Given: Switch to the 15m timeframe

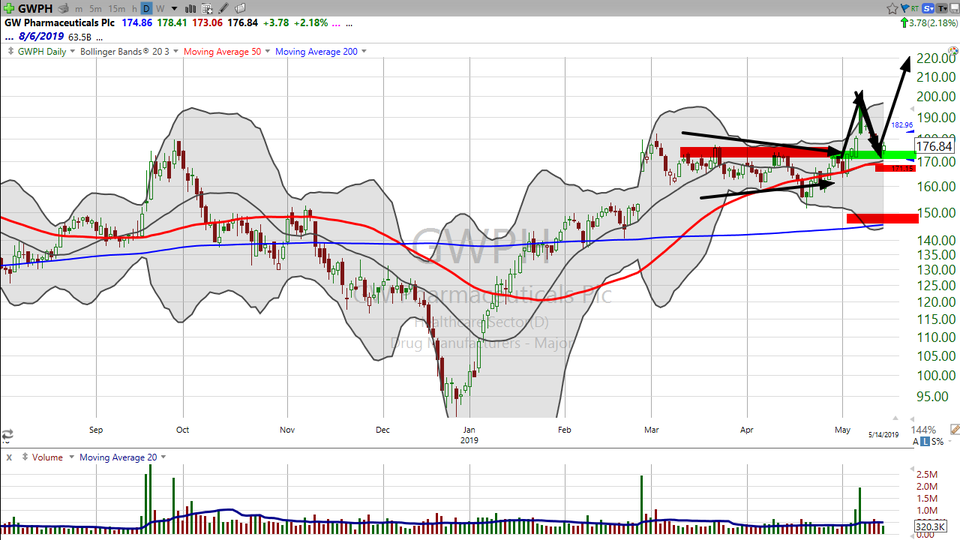Looking at the screenshot, I should tap(116, 9).
